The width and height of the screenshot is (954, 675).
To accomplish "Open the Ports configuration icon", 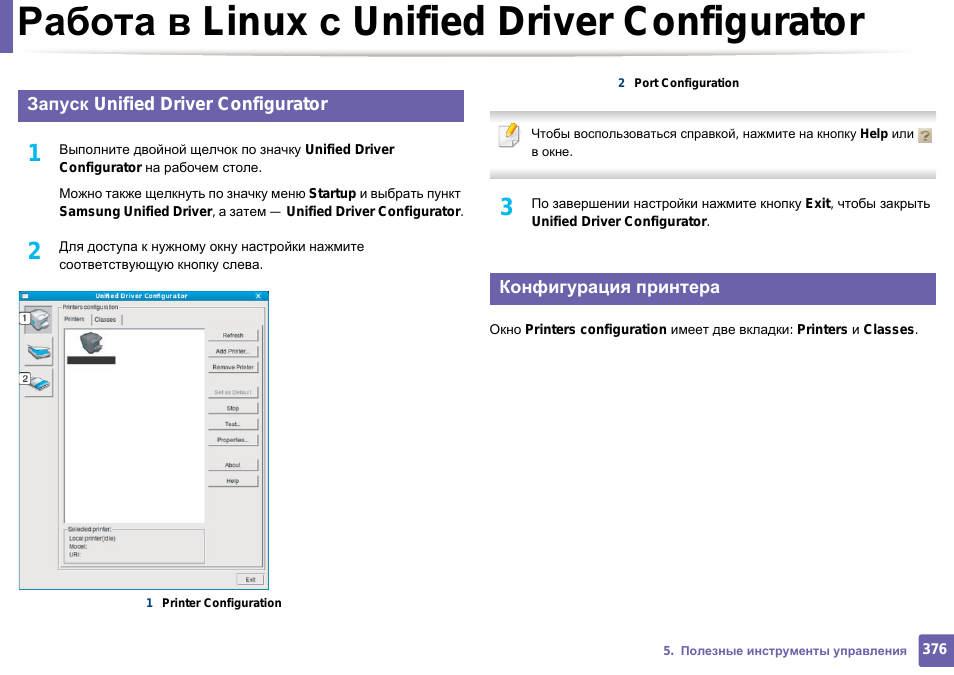I will click(38, 383).
